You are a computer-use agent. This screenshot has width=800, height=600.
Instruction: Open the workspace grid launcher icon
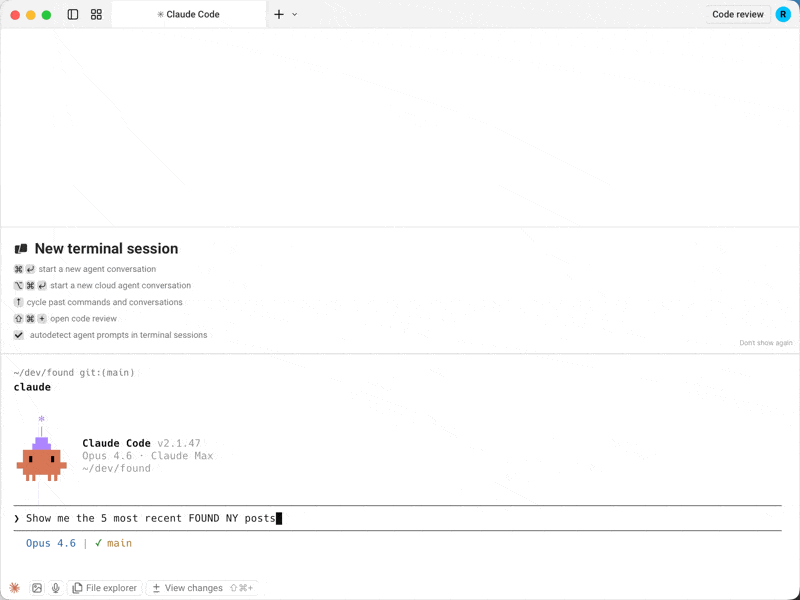(95, 14)
